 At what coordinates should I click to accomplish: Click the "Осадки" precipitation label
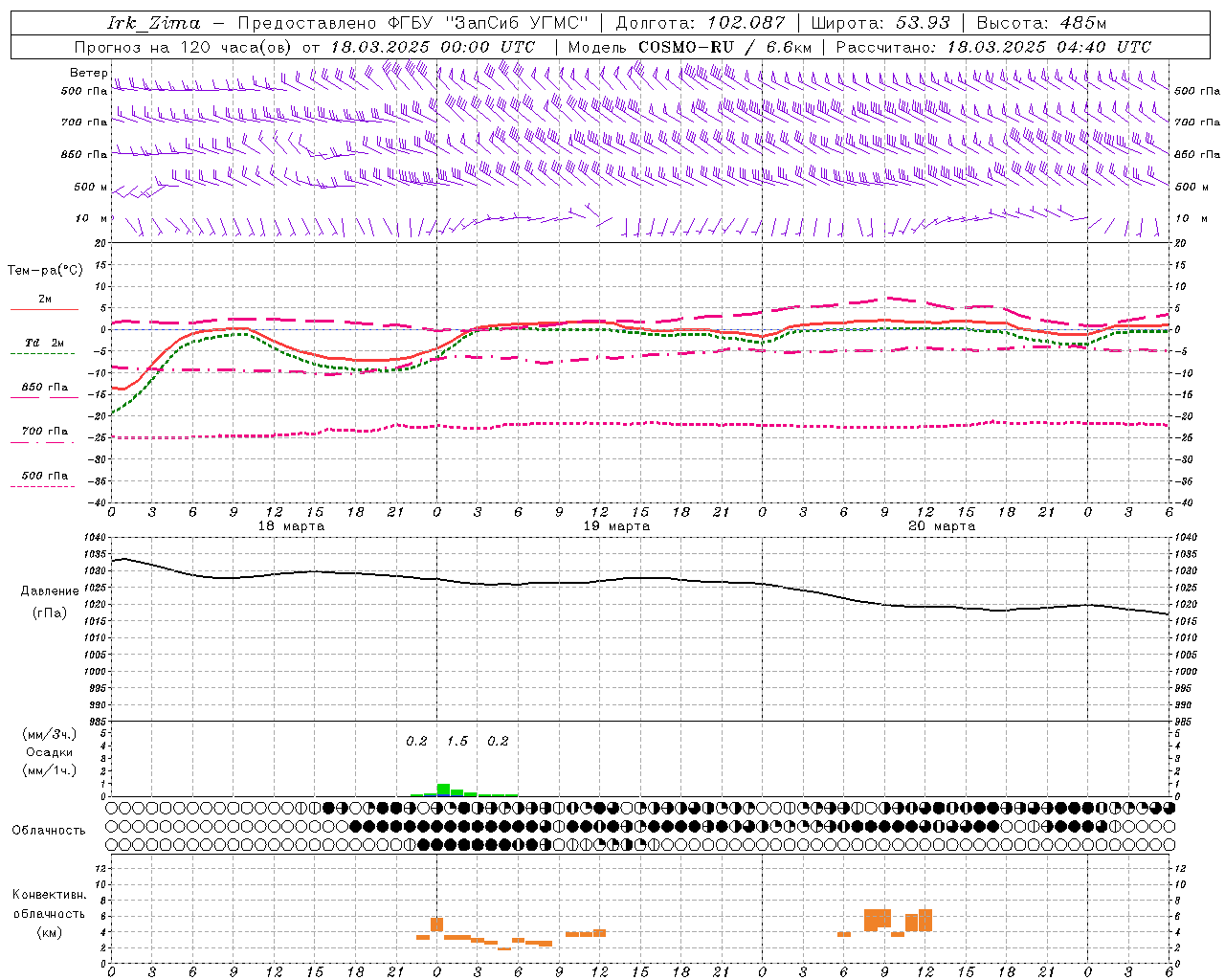pos(49,752)
